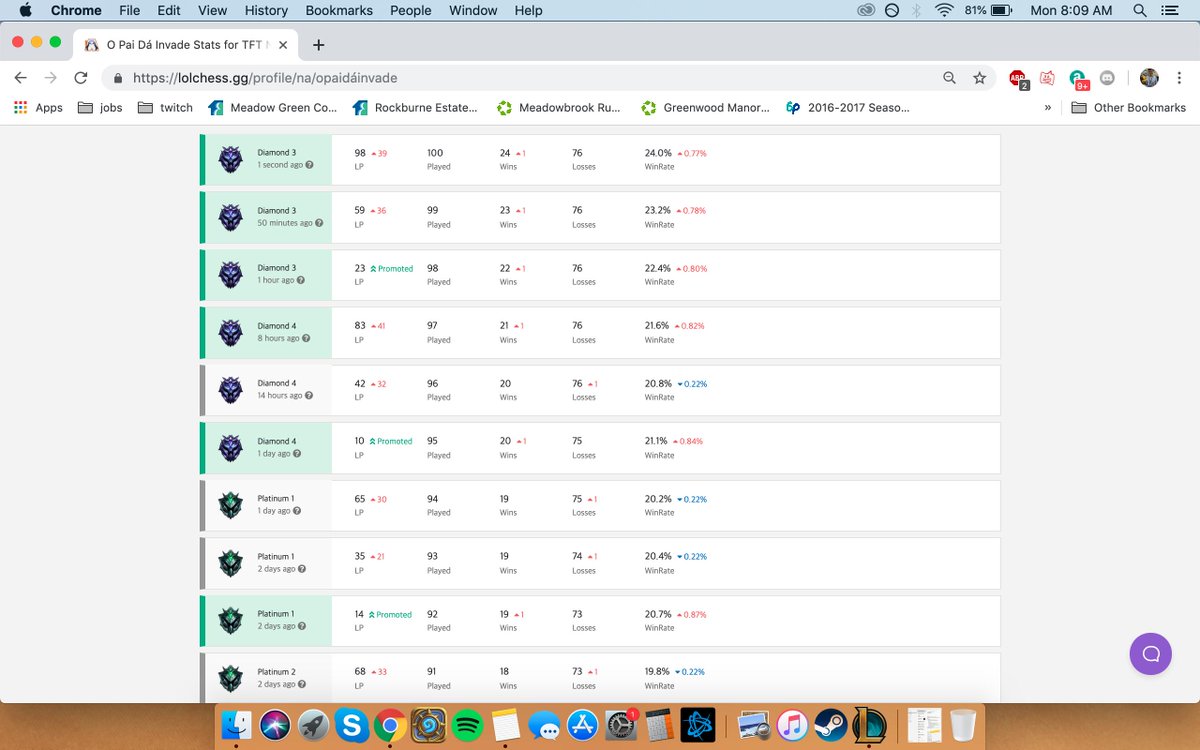Reload the lolchess page
Image resolution: width=1200 pixels, height=750 pixels.
click(x=81, y=78)
